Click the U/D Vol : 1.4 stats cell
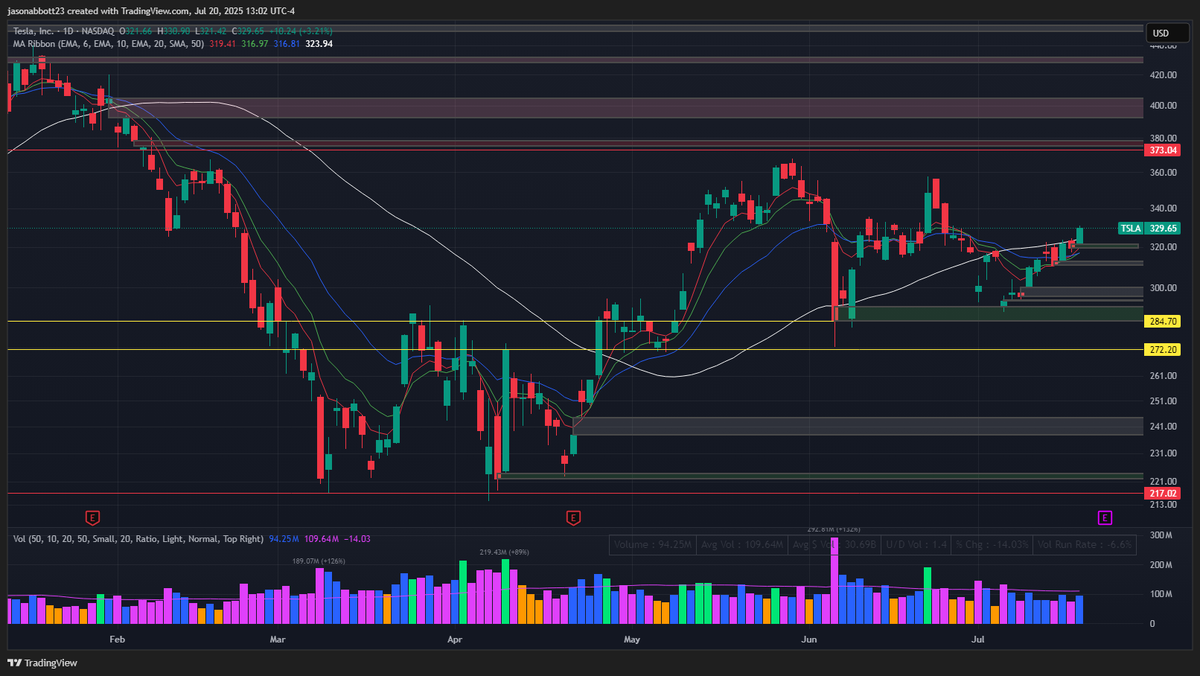Image resolution: width=1200 pixels, height=676 pixels. click(916, 545)
